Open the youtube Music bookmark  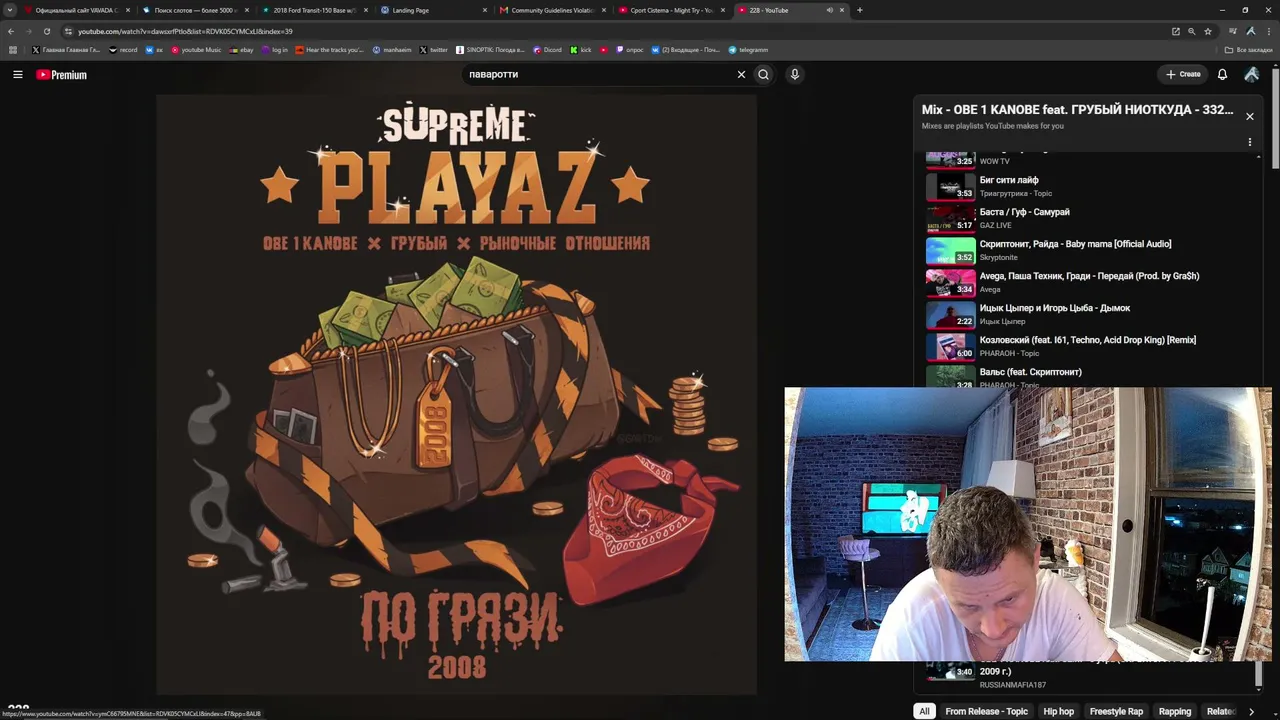196,49
